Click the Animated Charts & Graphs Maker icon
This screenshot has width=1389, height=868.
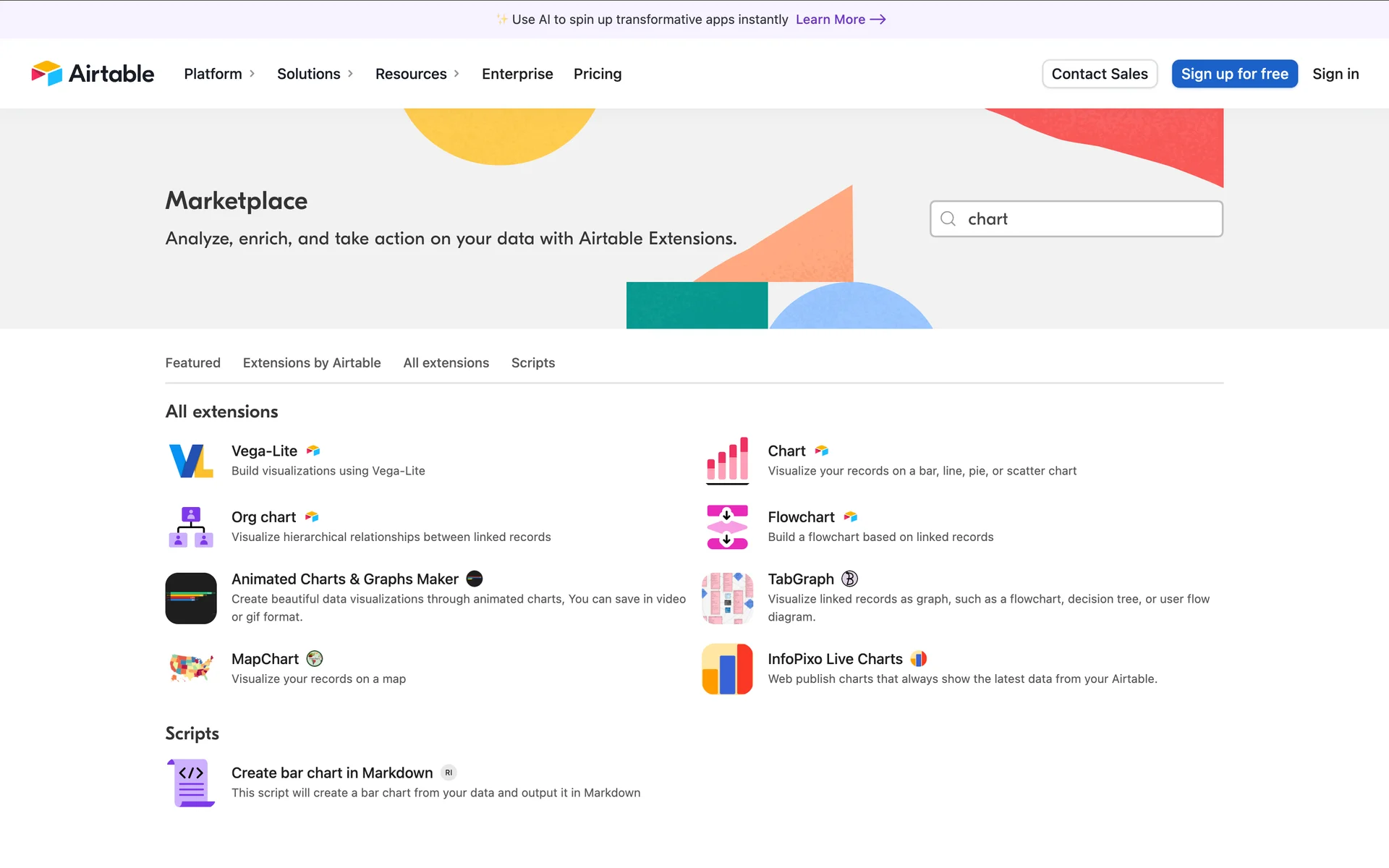click(x=191, y=598)
